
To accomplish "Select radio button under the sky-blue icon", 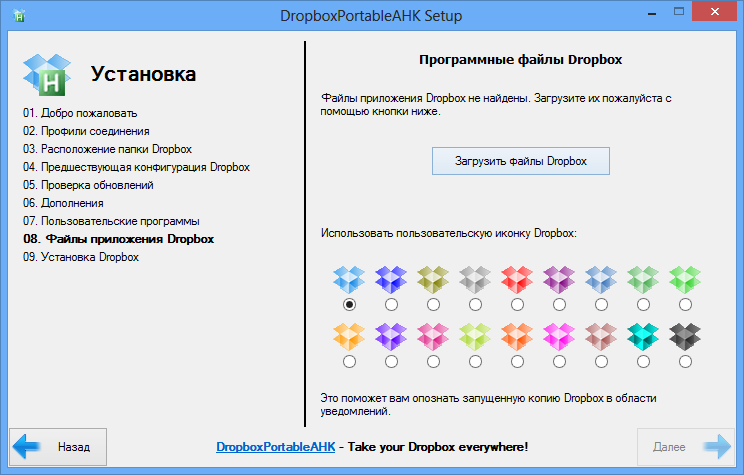I will point(349,305).
